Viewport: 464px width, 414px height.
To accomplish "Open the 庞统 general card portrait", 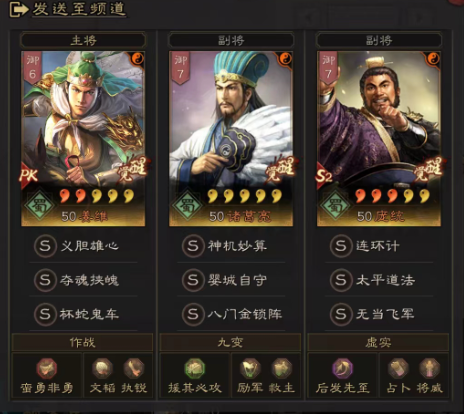I will 379,139.
